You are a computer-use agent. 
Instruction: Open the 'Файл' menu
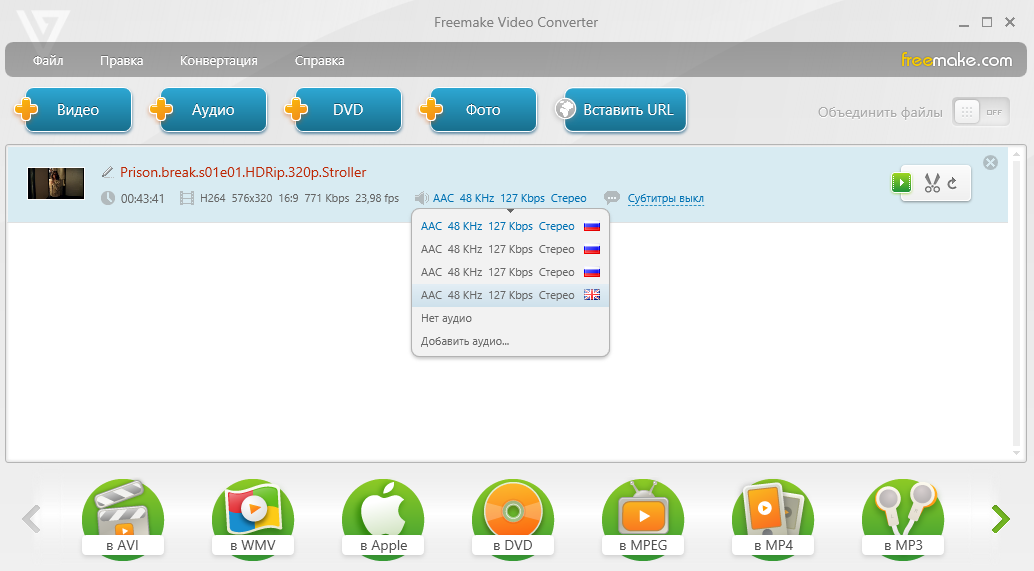pos(48,60)
